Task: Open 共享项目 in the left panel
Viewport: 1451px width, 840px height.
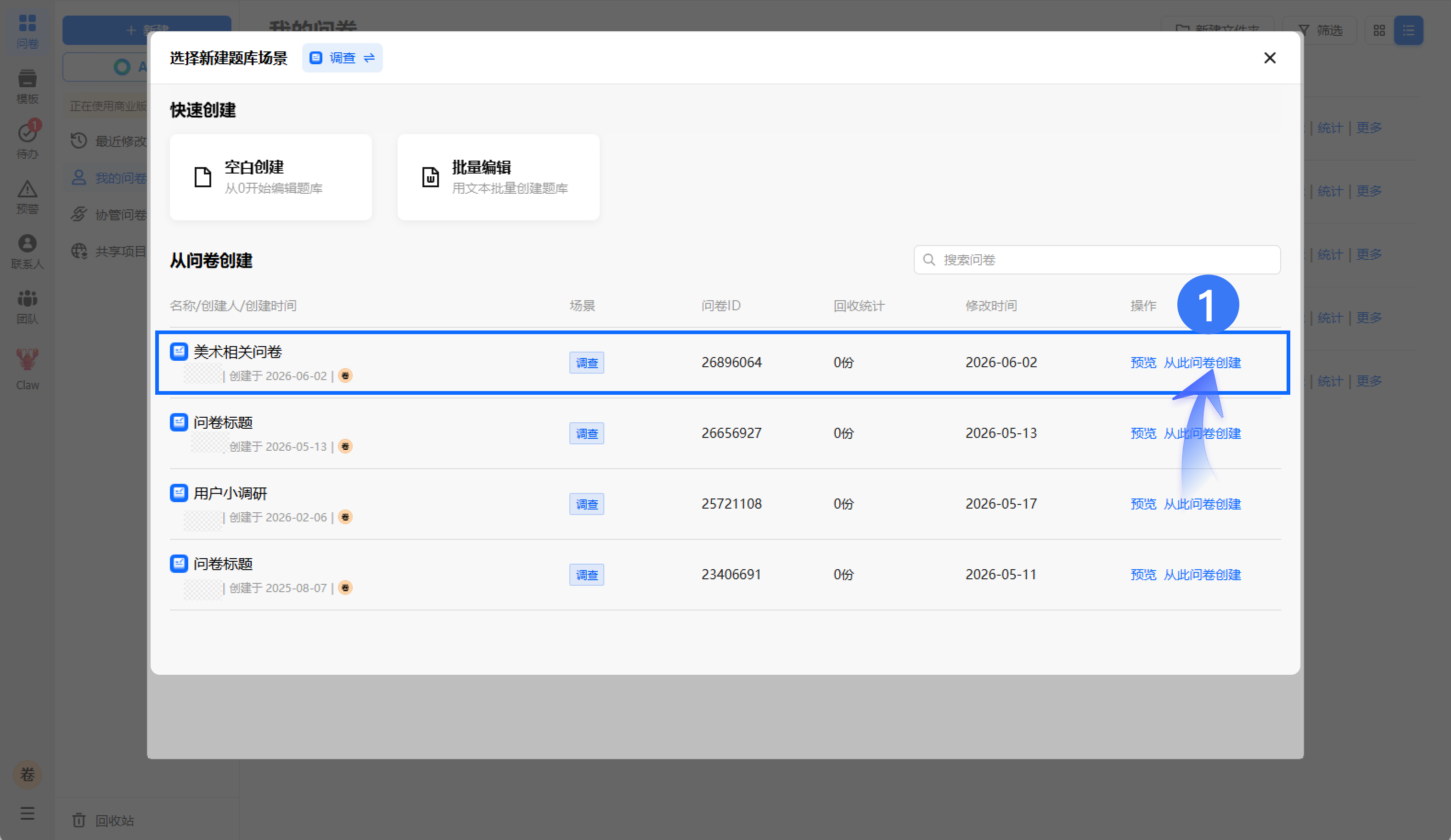Action: [108, 252]
